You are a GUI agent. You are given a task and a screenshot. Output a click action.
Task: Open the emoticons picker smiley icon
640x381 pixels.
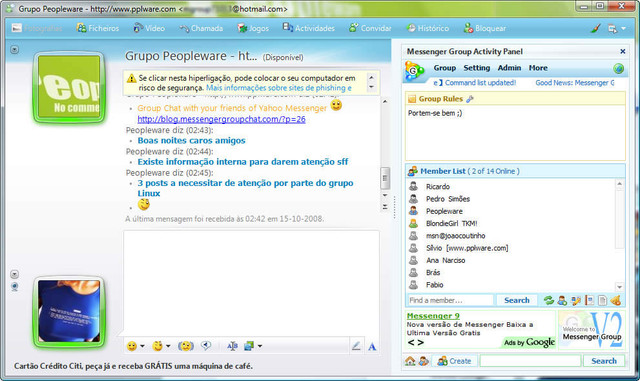(132, 346)
